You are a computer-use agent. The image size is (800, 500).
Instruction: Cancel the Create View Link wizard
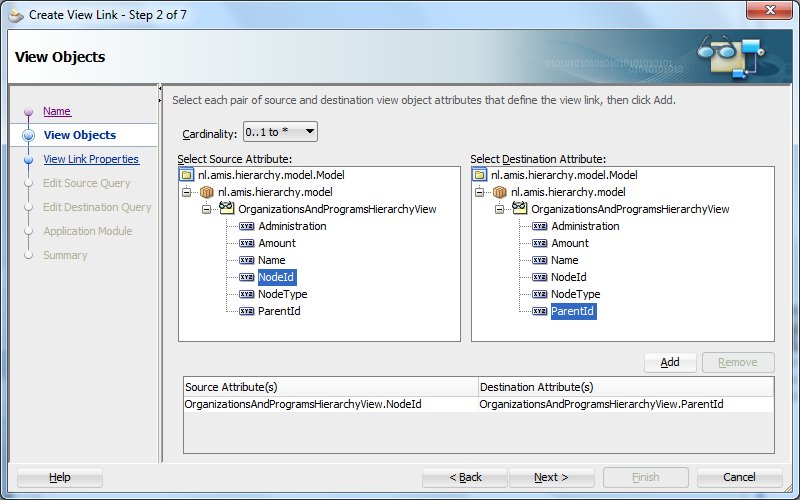739,478
